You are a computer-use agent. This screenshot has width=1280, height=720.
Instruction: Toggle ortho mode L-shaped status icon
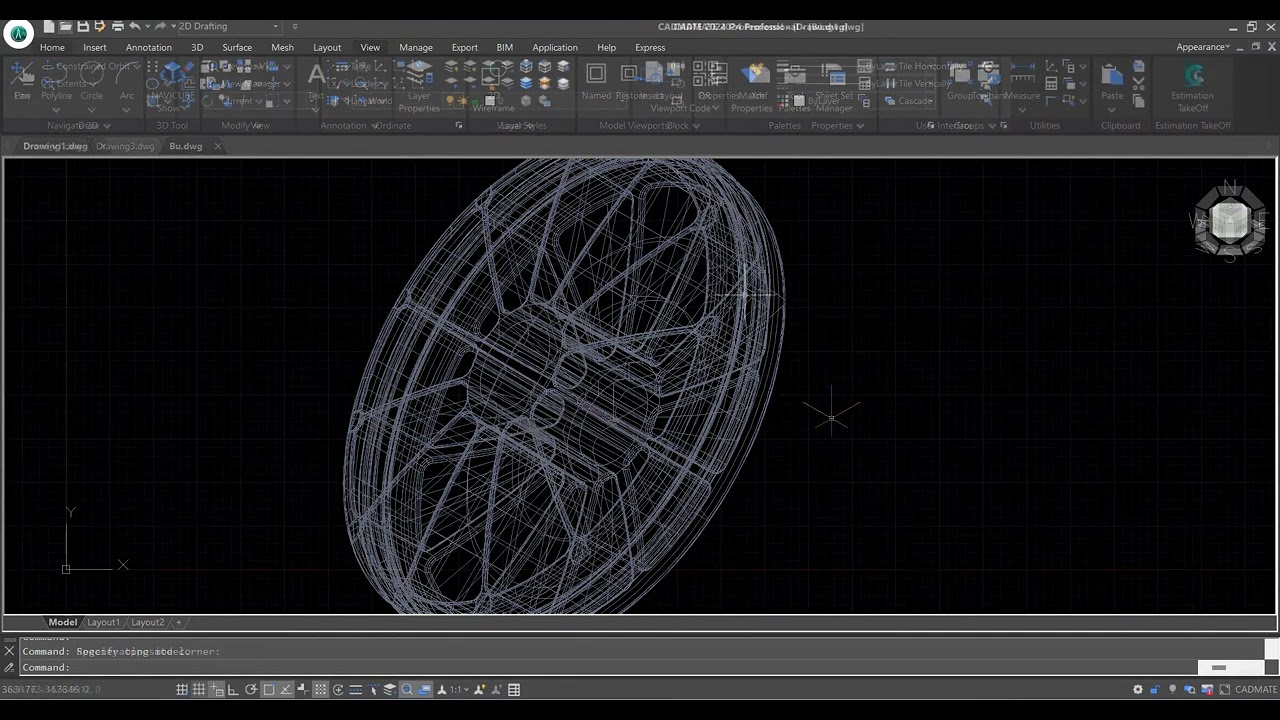click(233, 689)
